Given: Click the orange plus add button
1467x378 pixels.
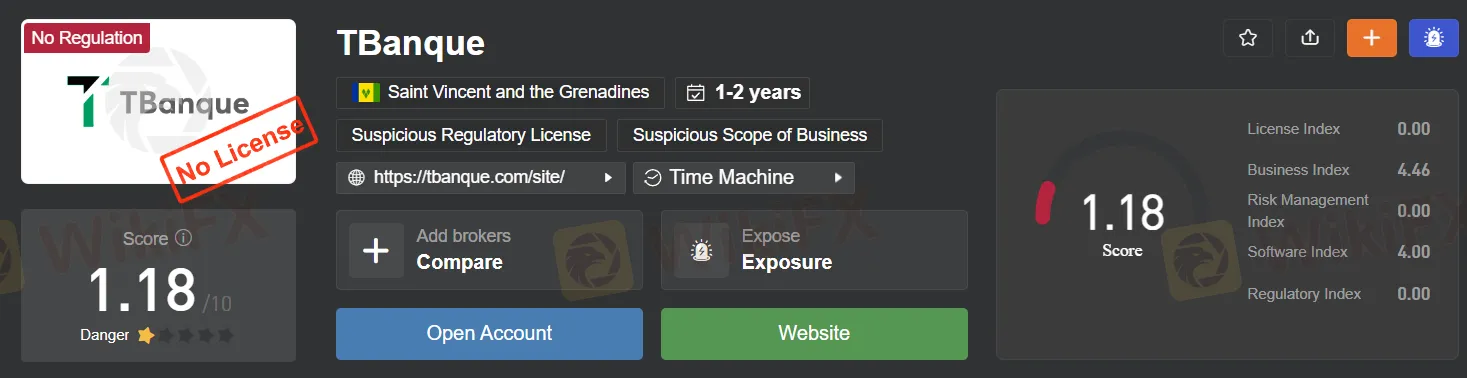Looking at the screenshot, I should point(1372,38).
